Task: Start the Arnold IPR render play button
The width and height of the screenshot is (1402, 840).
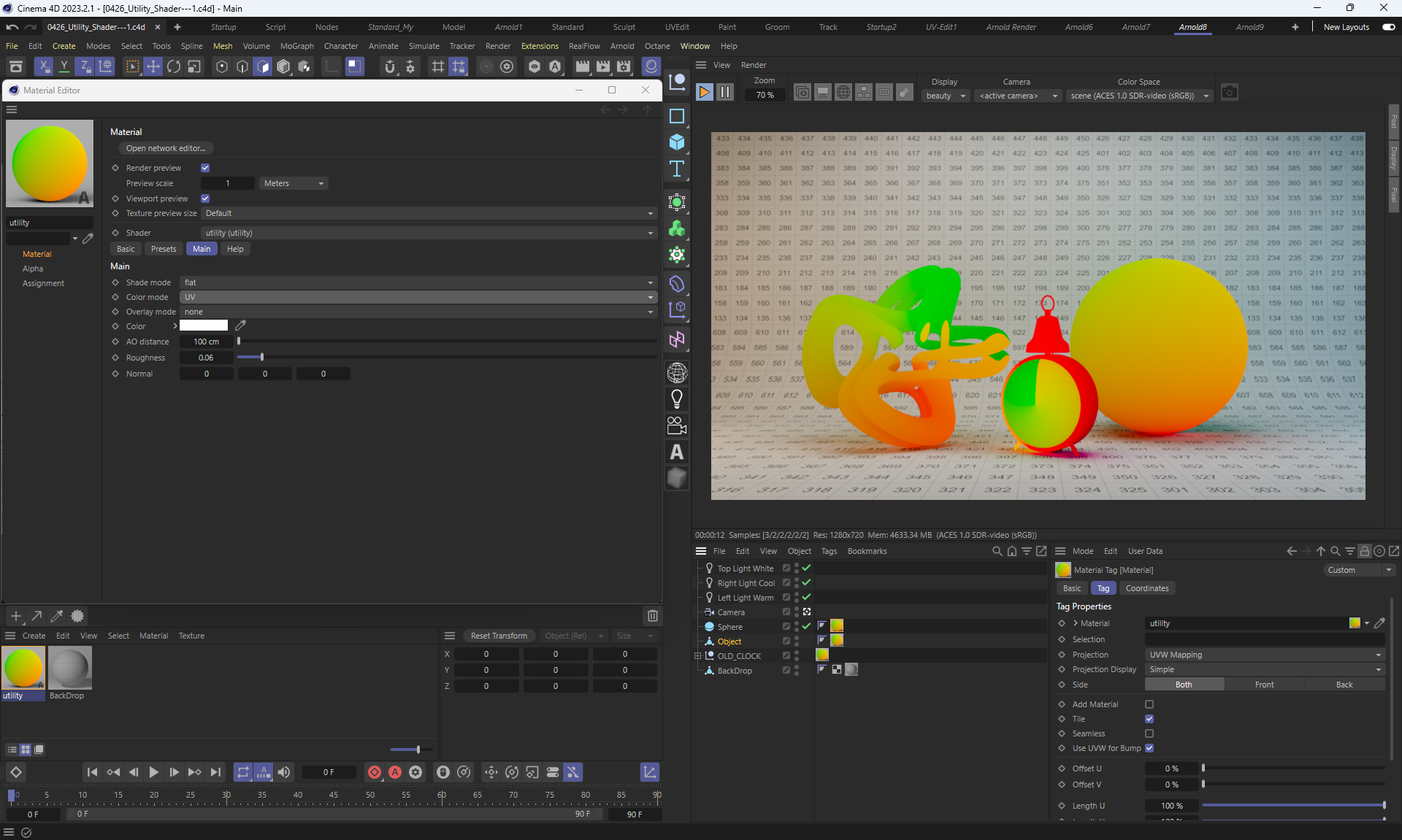Action: [704, 92]
